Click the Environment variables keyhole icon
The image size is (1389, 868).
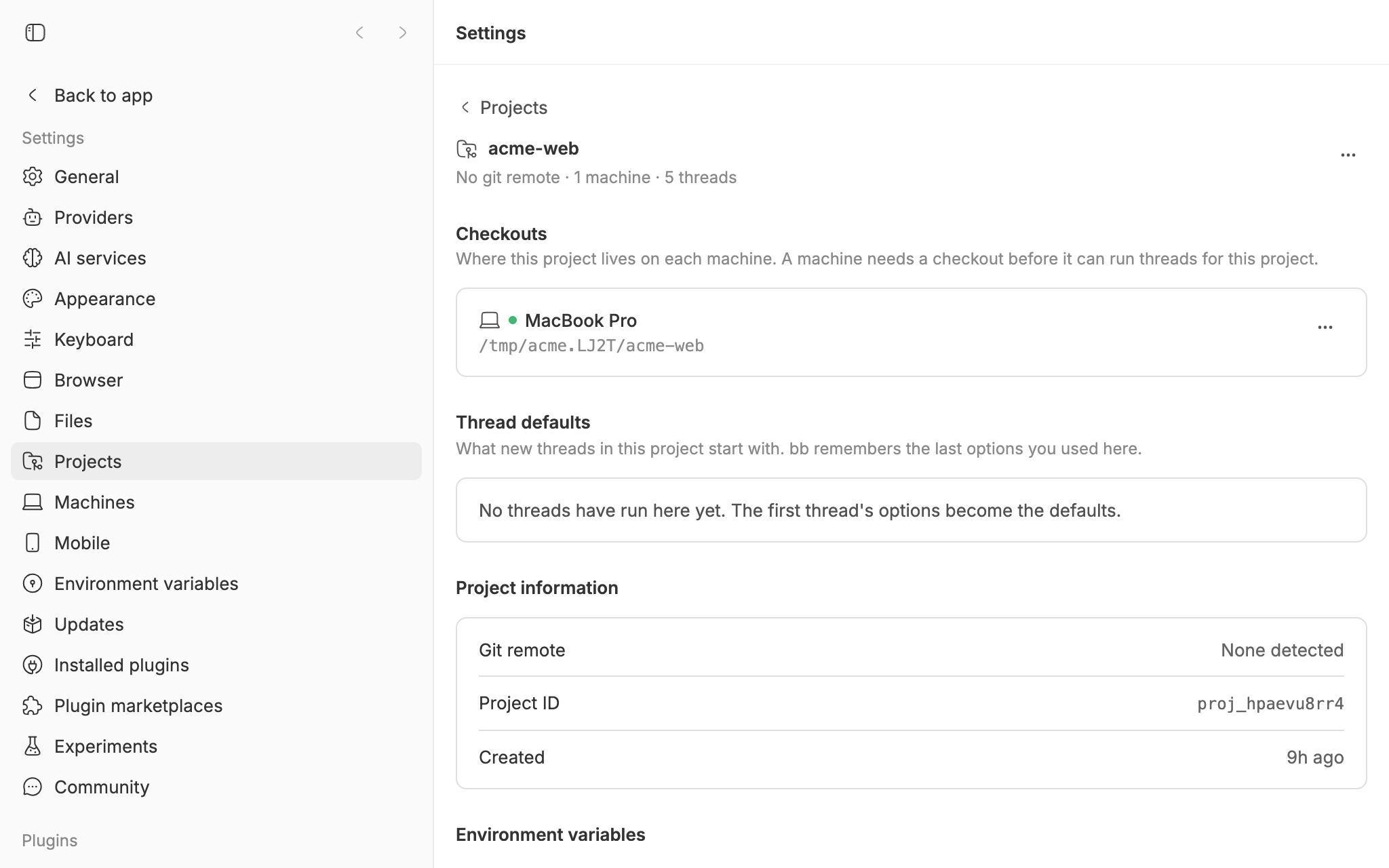tap(33, 583)
